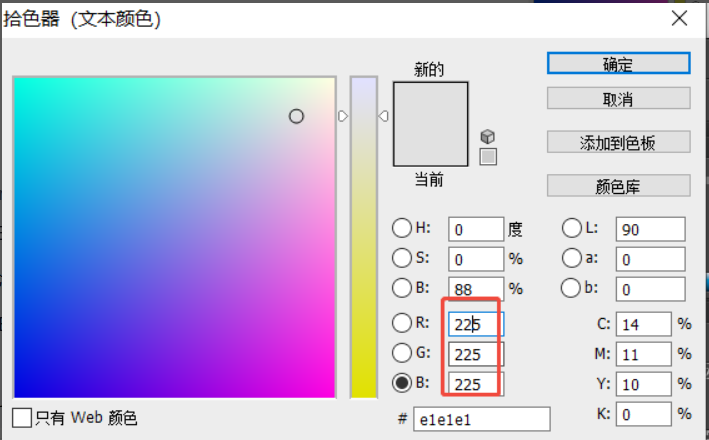Open the 颜色库 color libraries

coord(618,186)
